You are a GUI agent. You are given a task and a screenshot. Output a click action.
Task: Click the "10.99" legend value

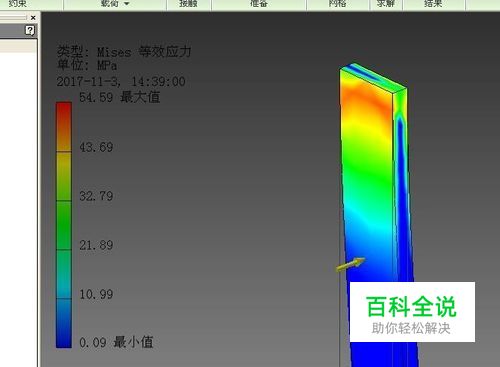pos(96,294)
